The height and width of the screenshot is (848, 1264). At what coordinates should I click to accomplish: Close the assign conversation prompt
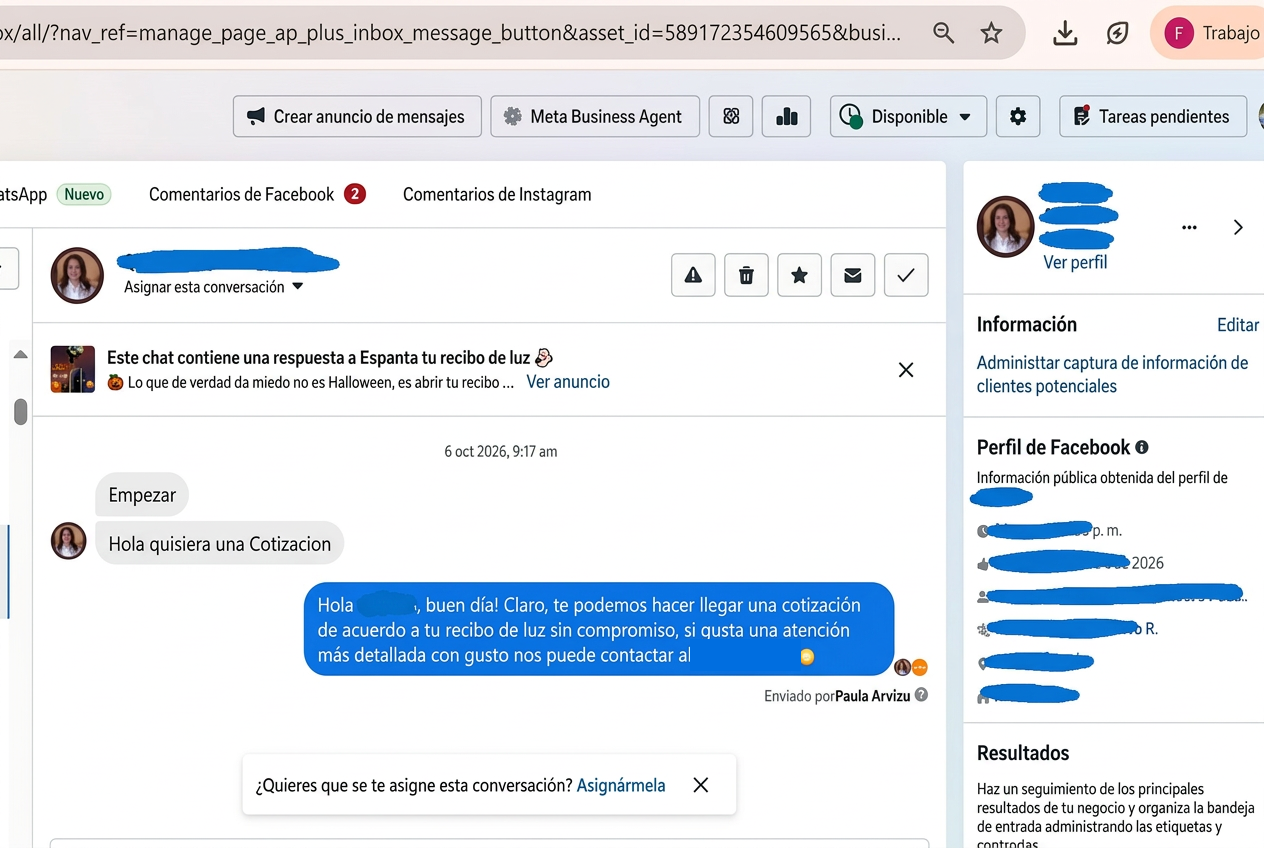pyautogui.click(x=701, y=785)
